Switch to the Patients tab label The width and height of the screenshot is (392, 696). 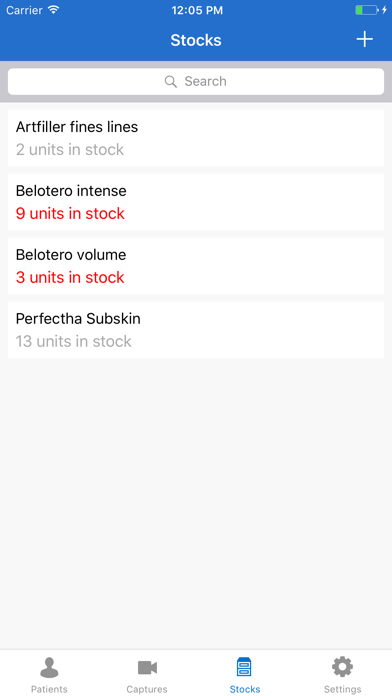tap(49, 689)
